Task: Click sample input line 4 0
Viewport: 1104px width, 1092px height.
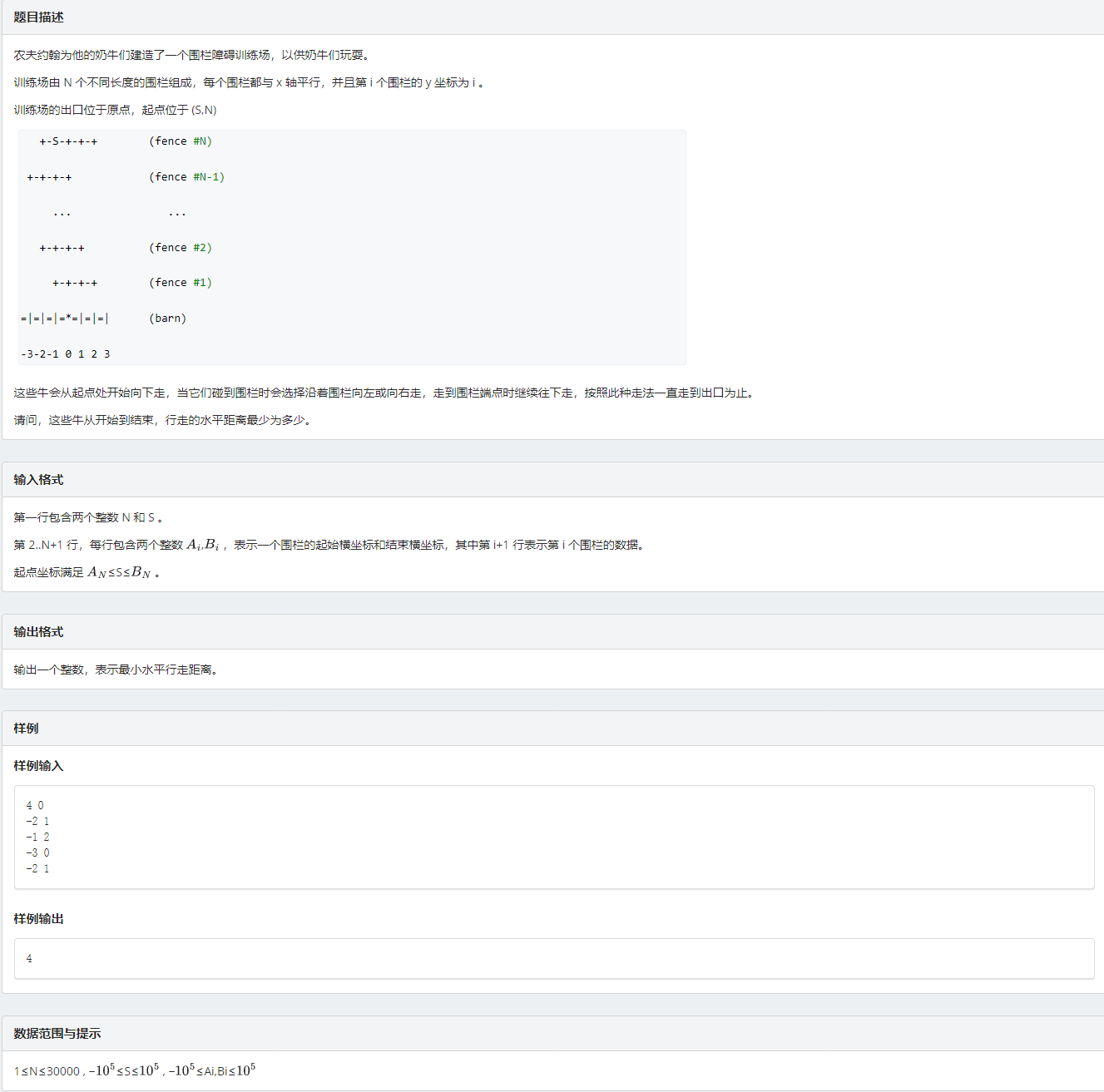Action: pyautogui.click(x=35, y=806)
